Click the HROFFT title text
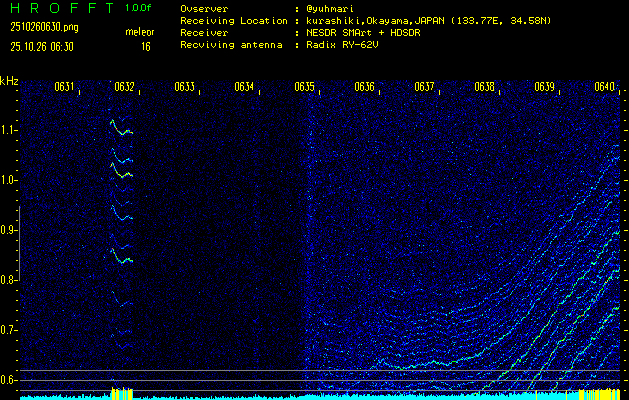This screenshot has height=400, width=629. tap(60, 8)
